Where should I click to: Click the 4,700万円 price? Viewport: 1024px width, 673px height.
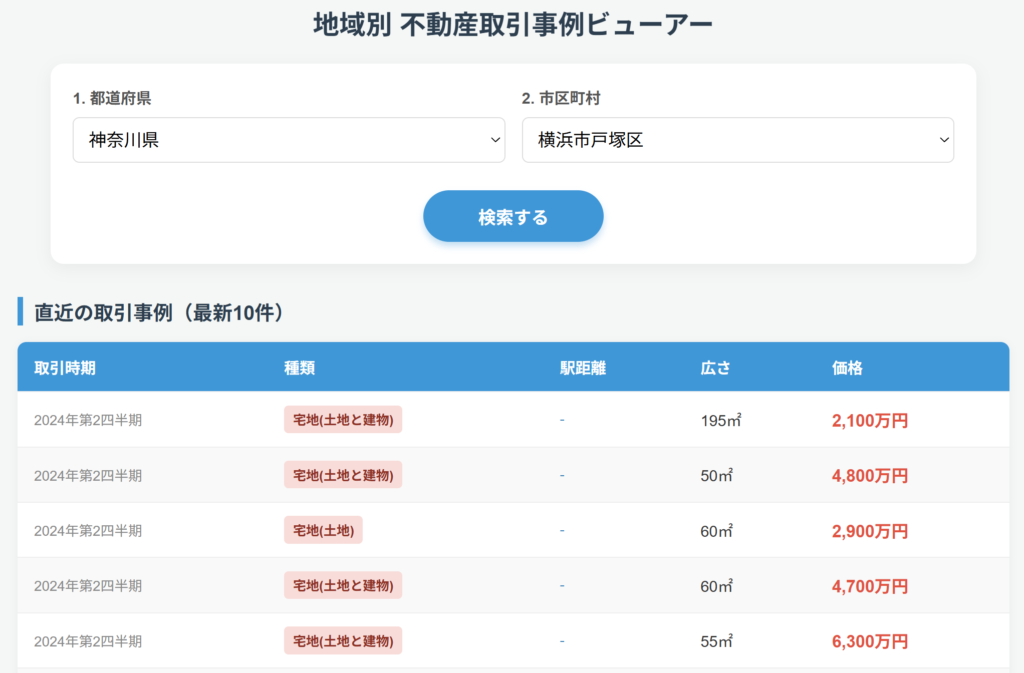[x=869, y=586]
